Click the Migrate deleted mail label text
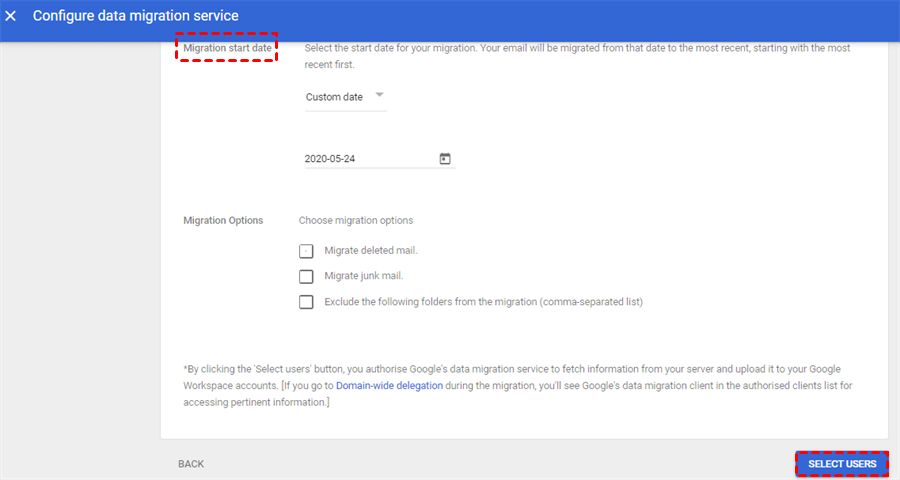This screenshot has height=480, width=900. pyautogui.click(x=371, y=250)
